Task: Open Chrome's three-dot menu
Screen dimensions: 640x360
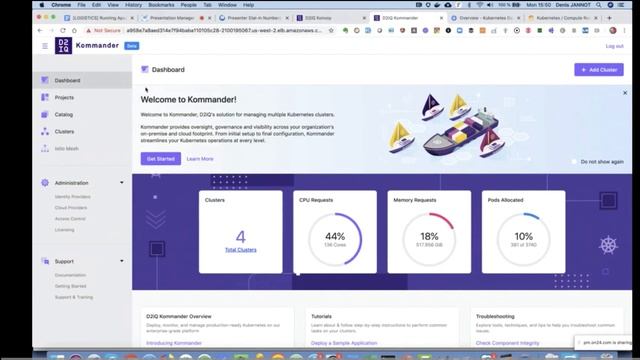Action: (624, 31)
